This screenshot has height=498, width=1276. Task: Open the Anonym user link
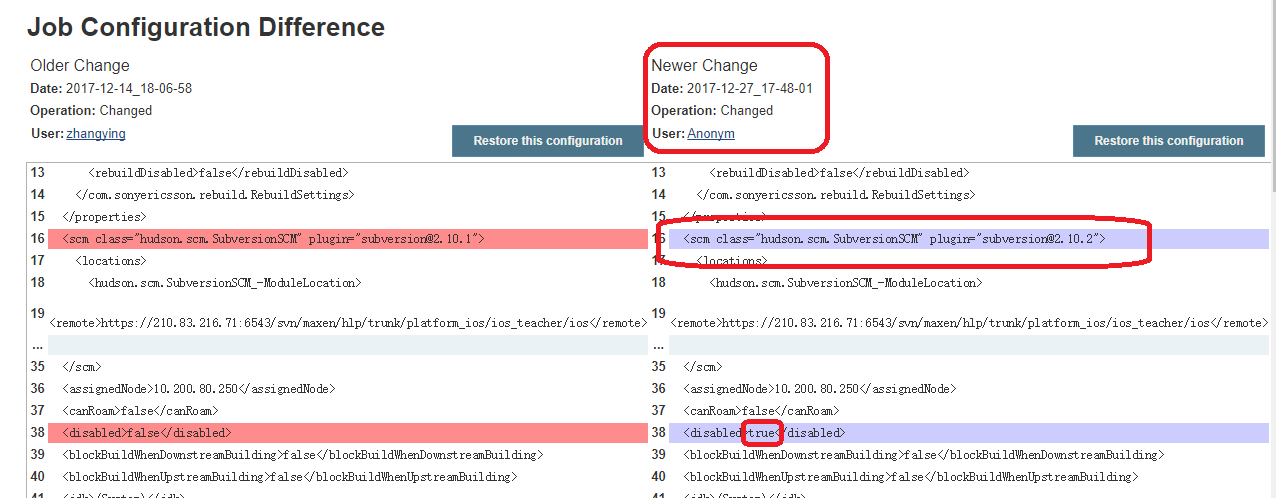[710, 133]
